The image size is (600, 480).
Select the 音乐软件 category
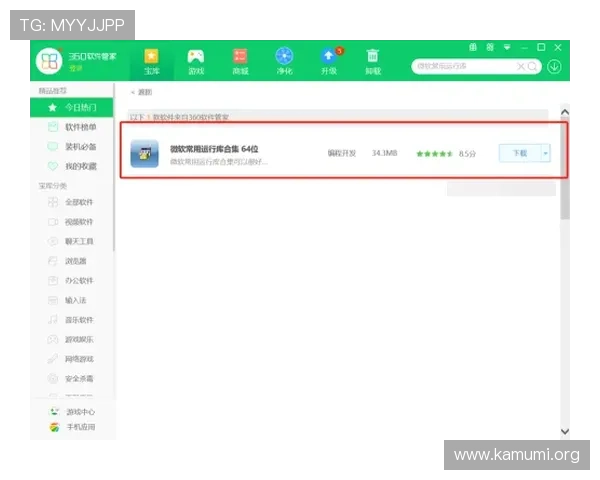click(72, 320)
